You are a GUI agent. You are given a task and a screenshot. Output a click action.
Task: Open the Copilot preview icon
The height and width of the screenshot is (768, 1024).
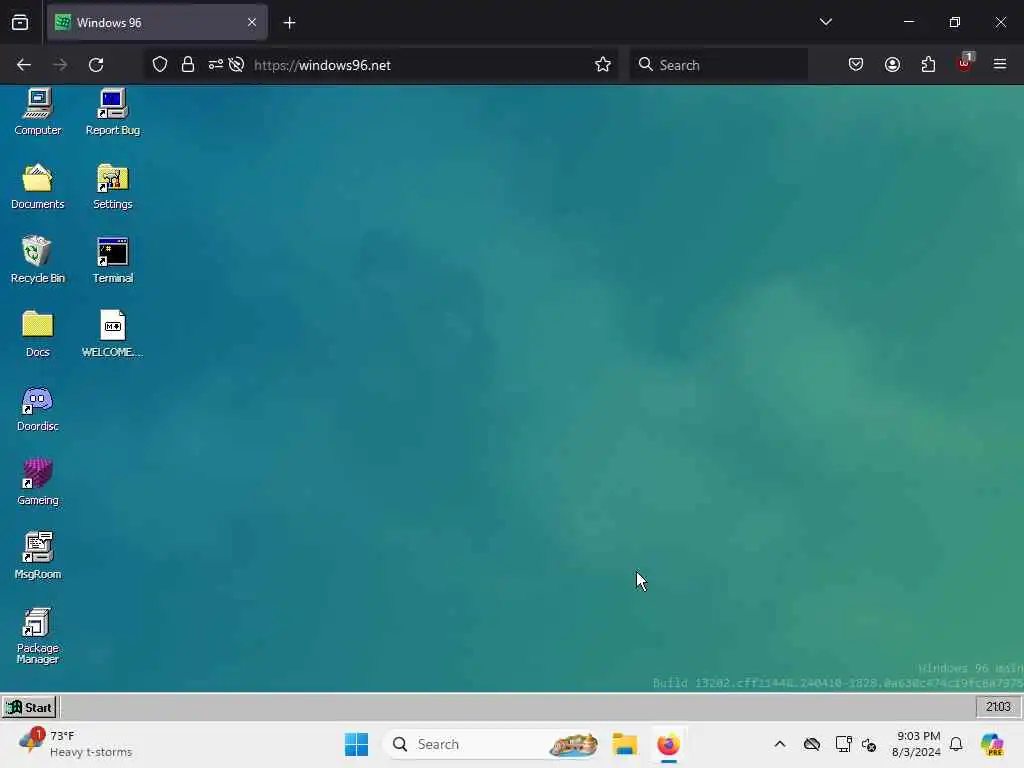tap(992, 744)
